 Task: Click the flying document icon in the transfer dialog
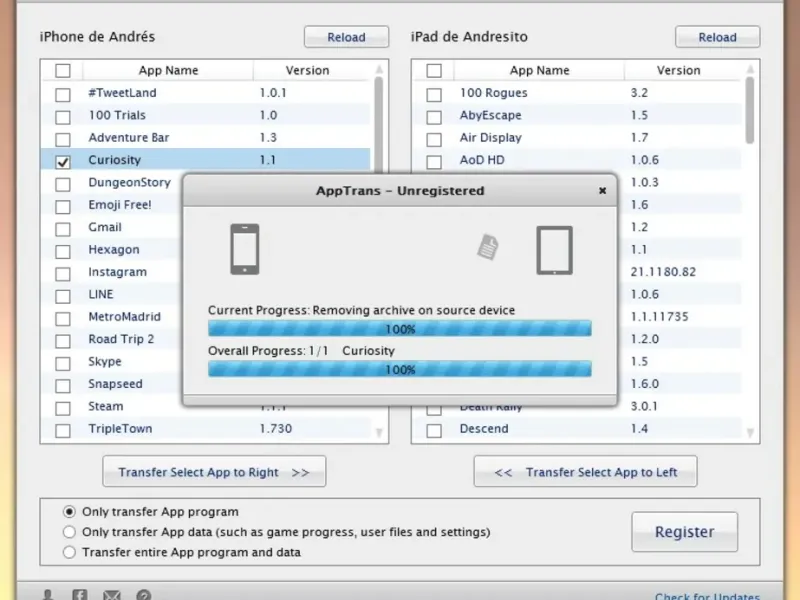pos(488,247)
